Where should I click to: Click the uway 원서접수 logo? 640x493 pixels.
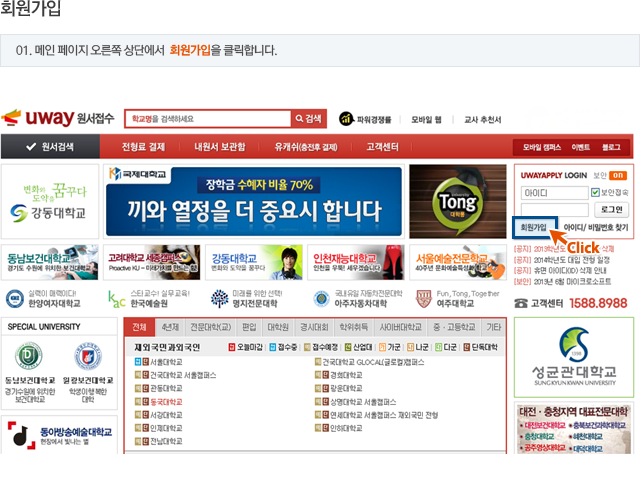click(58, 118)
